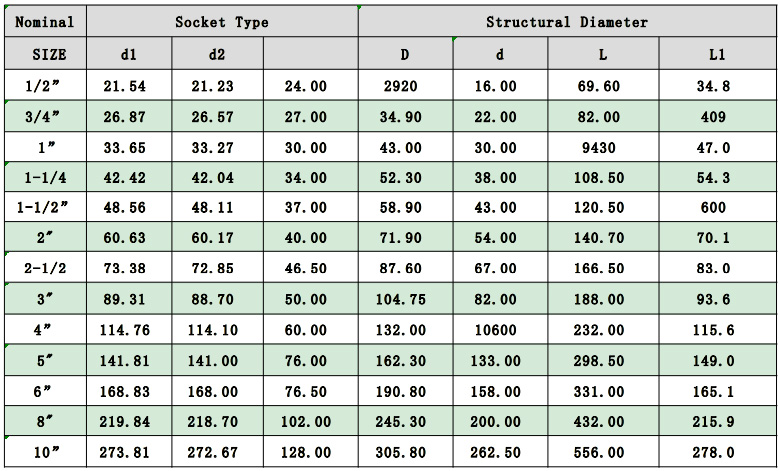Click the "L1" column header cell
The image size is (780, 471).
click(716, 55)
